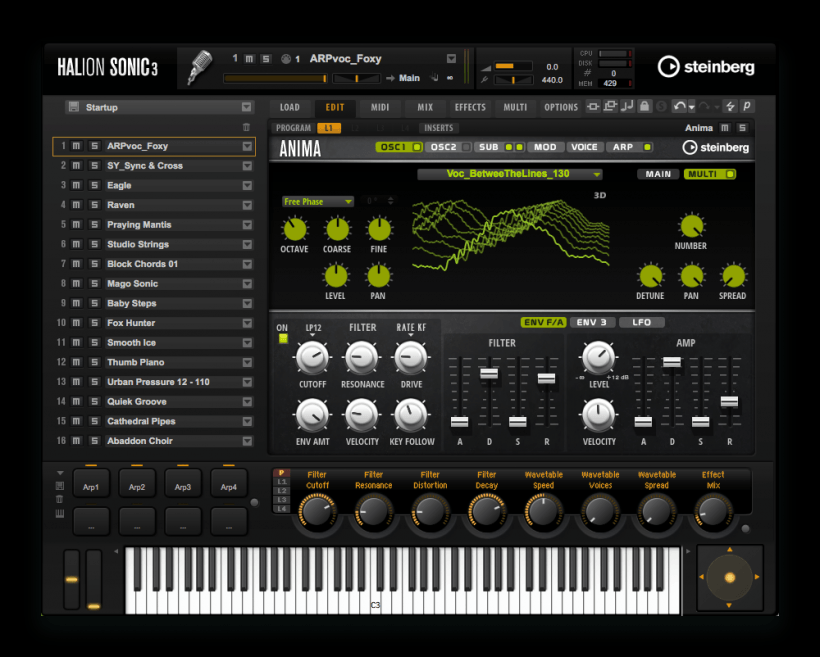This screenshot has width=820, height=657.
Task: Click the MAIN oscillator button
Action: pos(658,174)
